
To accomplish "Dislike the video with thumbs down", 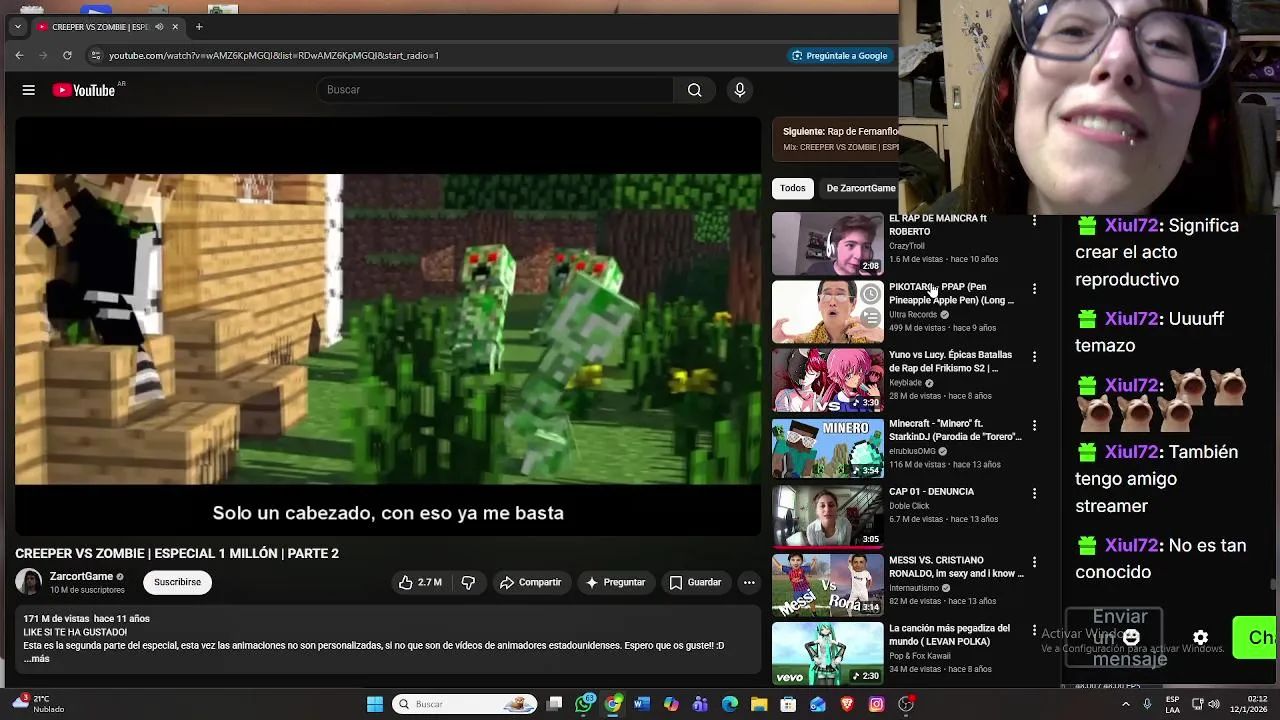I will [468, 582].
